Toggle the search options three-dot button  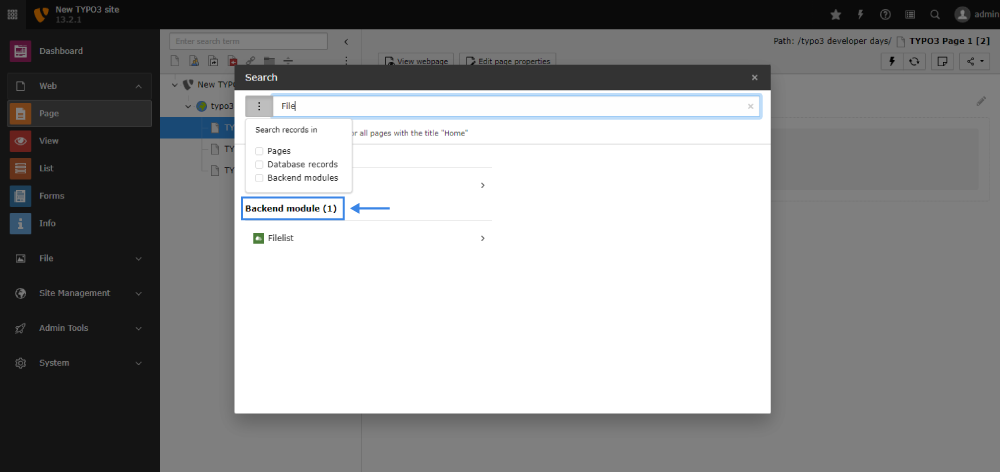(259, 107)
